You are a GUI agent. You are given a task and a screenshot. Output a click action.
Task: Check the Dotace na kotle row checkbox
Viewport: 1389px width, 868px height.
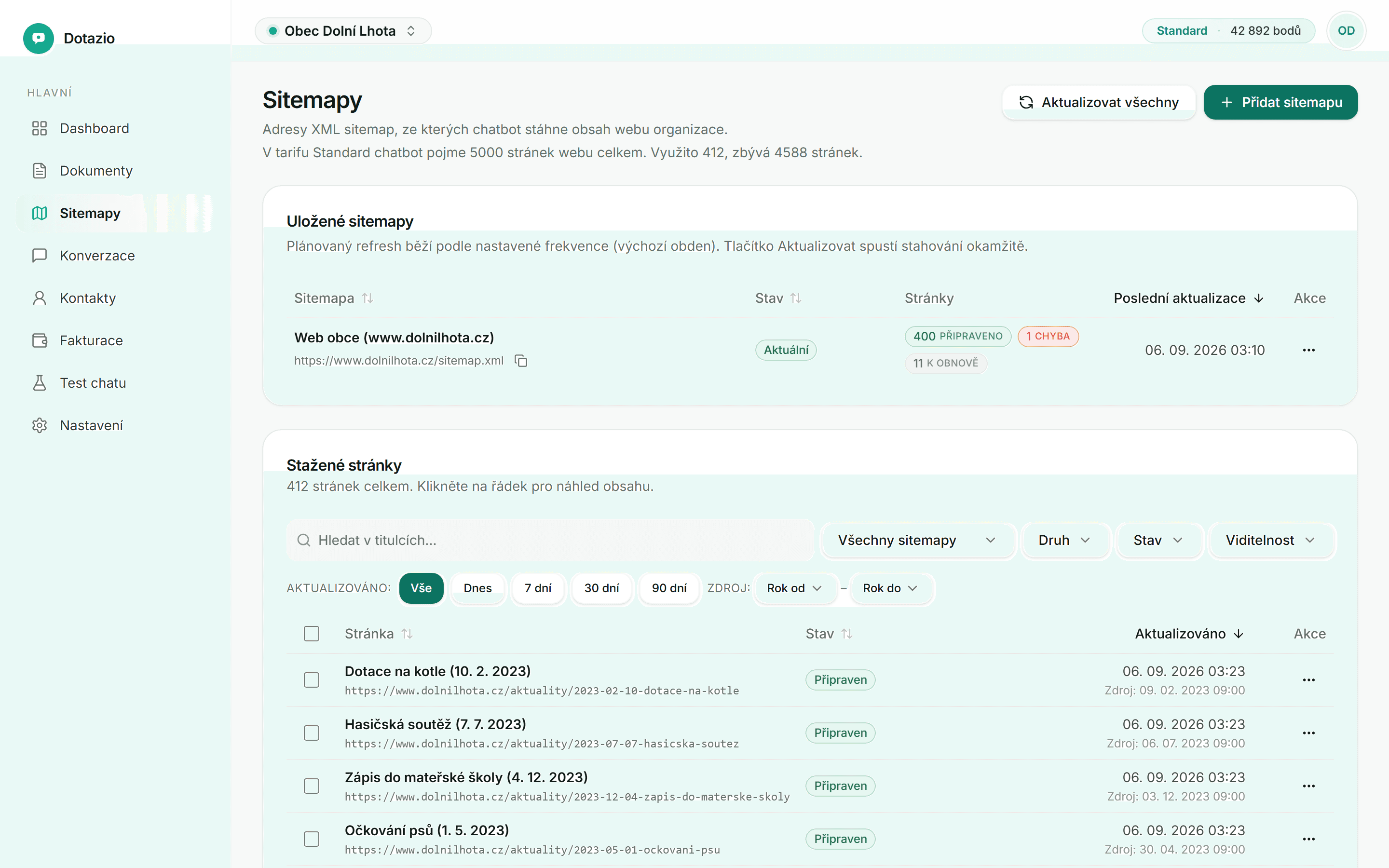(312, 680)
